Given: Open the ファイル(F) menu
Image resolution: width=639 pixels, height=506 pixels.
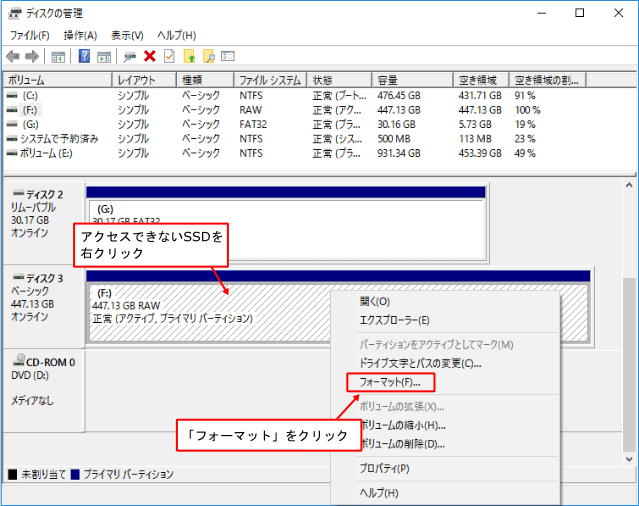Looking at the screenshot, I should pyautogui.click(x=29, y=35).
